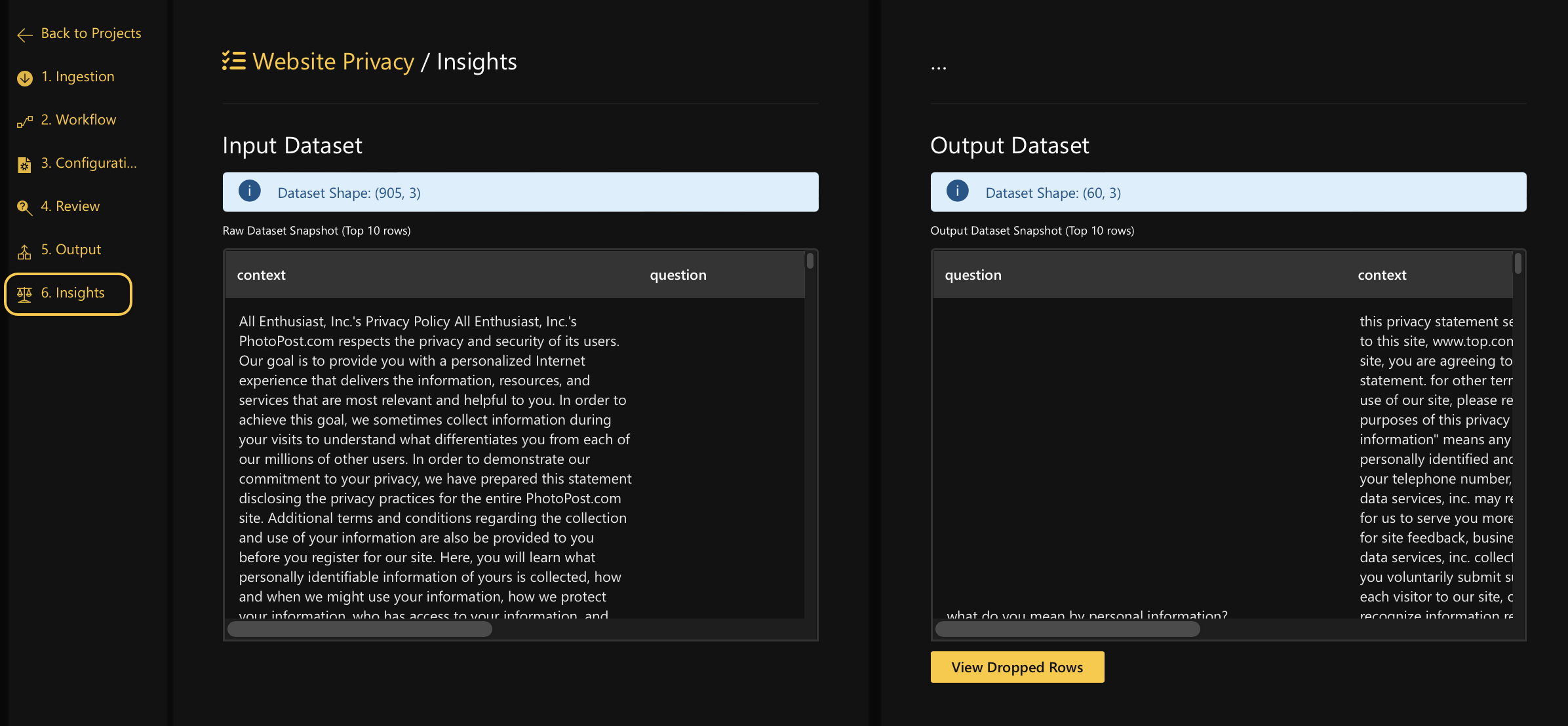The height and width of the screenshot is (726, 1568).
Task: Navigate to the 4. Review step
Action: [x=70, y=206]
